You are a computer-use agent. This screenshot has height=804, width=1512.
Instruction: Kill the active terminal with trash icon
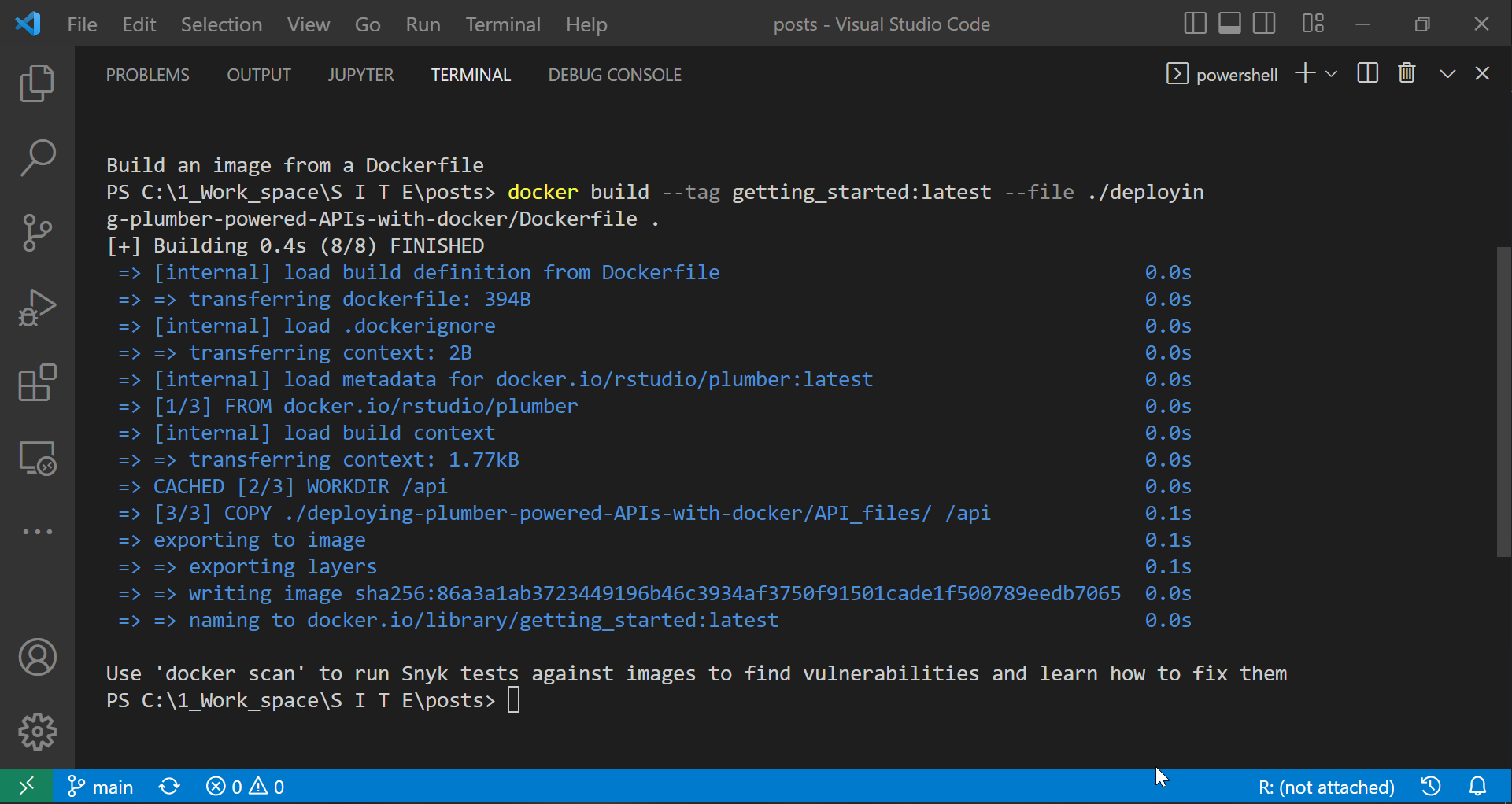point(1407,73)
